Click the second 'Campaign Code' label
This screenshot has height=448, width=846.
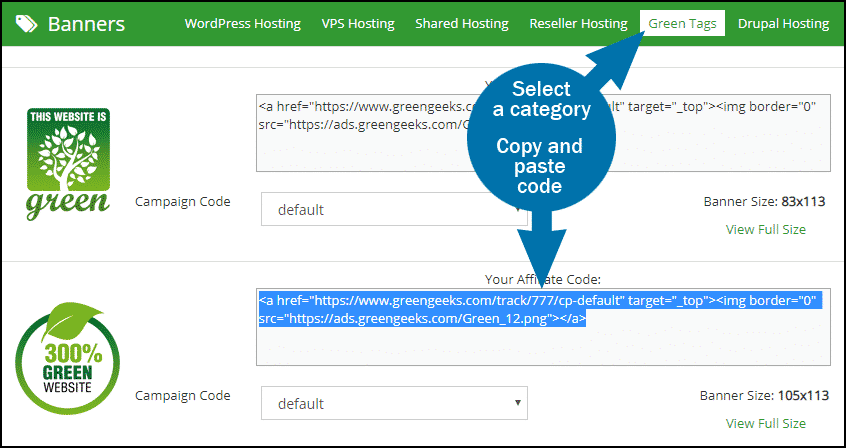tap(182, 396)
